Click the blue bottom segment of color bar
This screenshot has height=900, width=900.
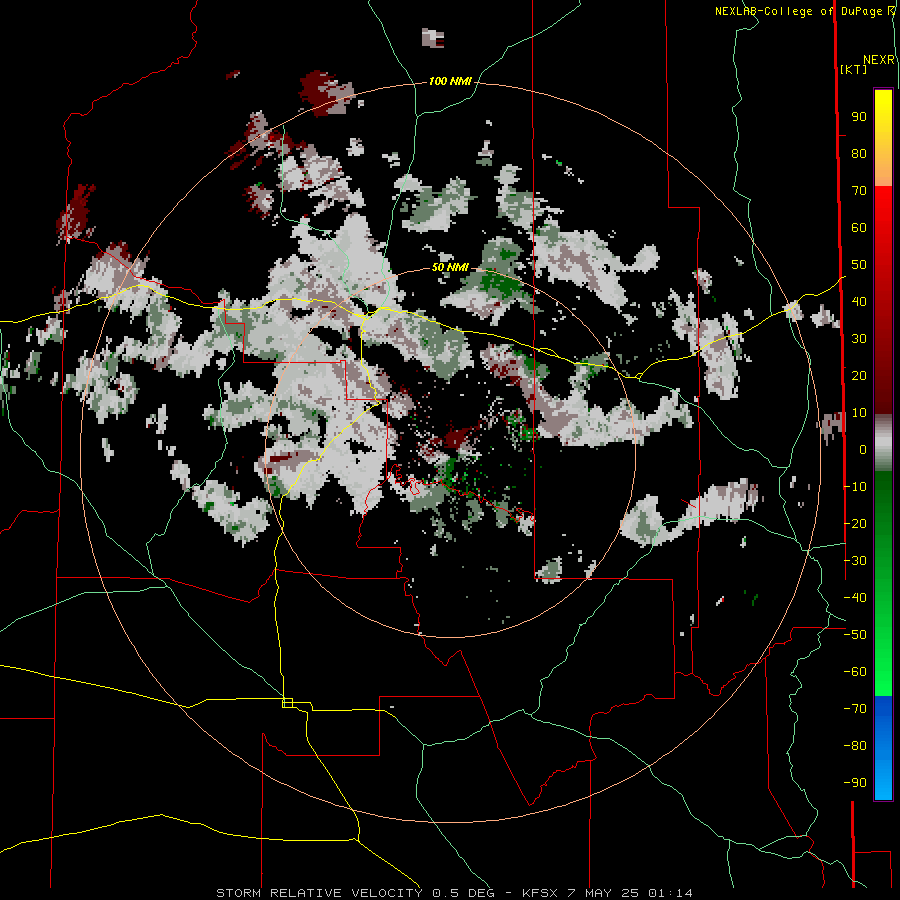click(x=883, y=748)
